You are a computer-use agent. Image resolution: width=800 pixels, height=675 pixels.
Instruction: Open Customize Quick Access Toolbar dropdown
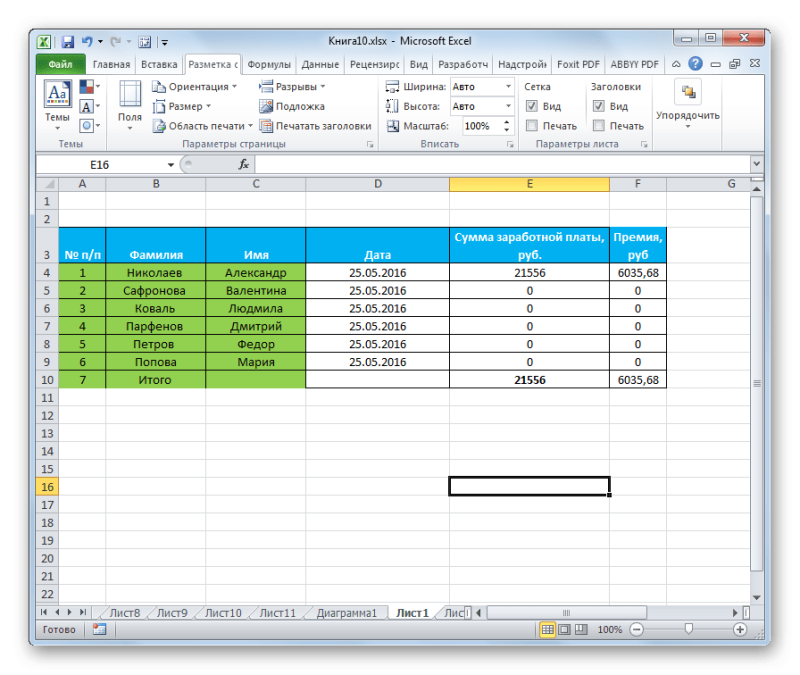tap(164, 42)
